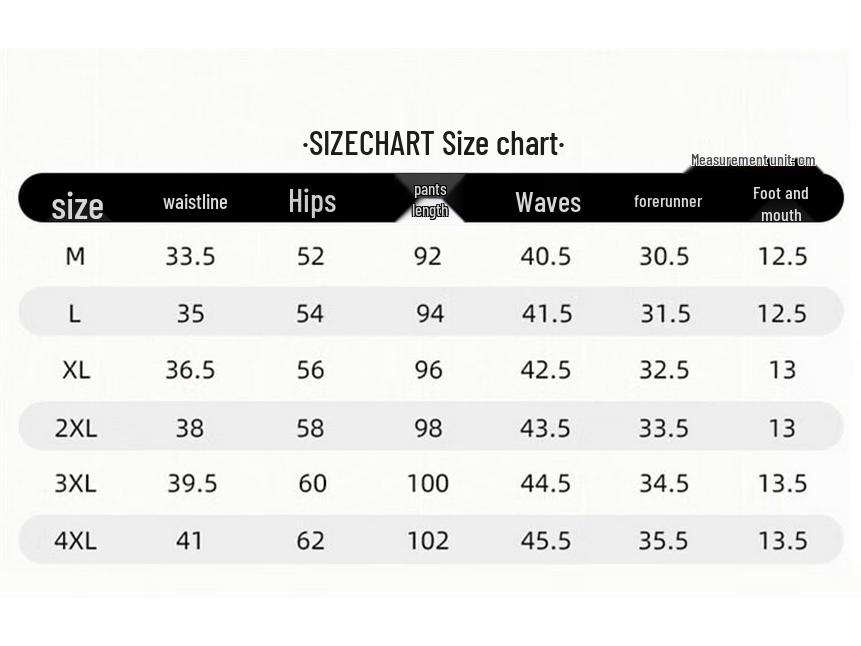Click the 3XL size row label

pos(76,483)
